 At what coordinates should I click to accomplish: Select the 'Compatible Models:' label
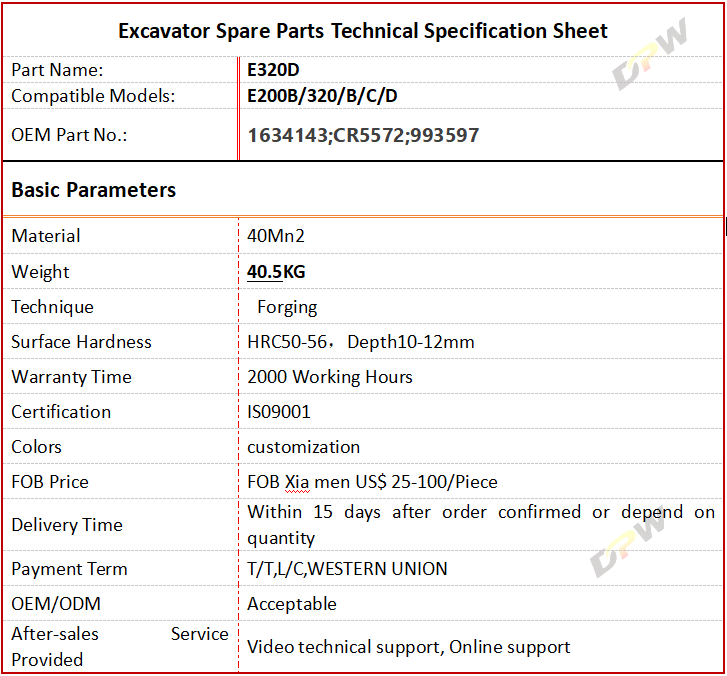tap(93, 96)
